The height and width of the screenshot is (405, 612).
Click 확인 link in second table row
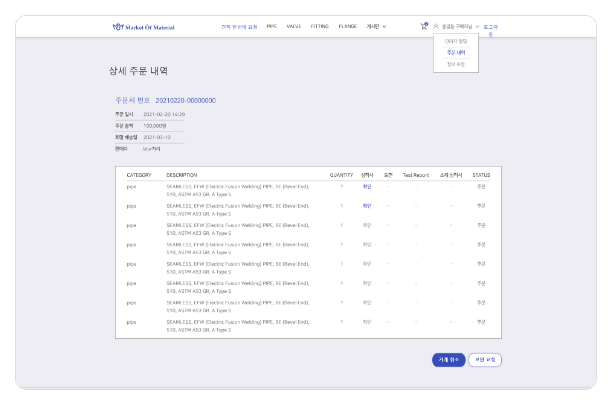tap(367, 205)
